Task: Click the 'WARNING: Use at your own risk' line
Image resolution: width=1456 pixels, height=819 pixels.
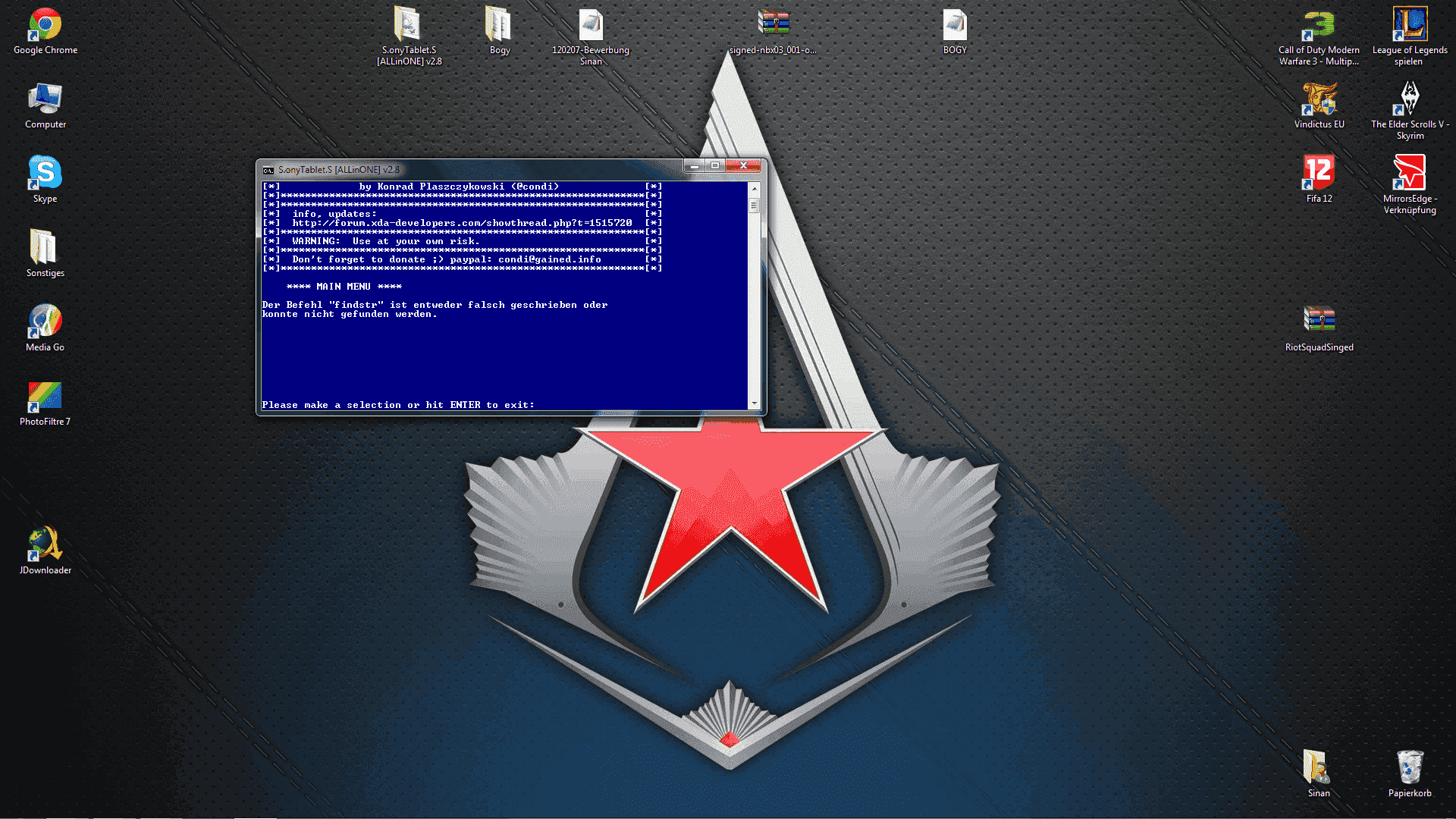Action: (386, 241)
